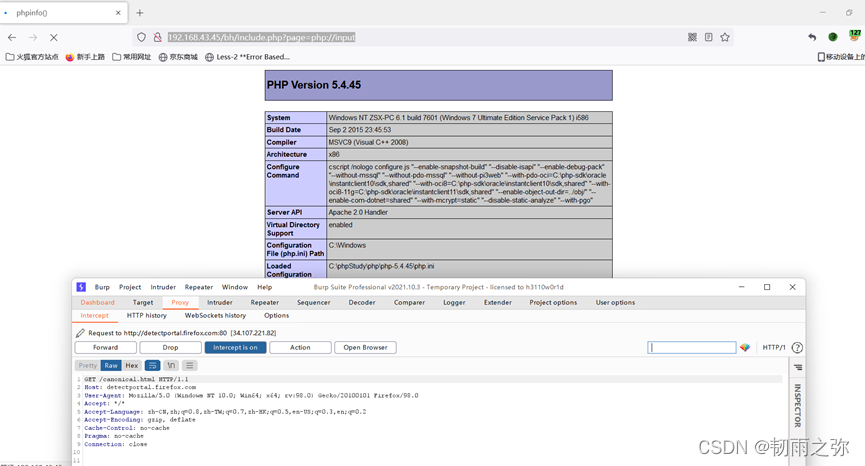This screenshot has width=865, height=466.
Task: Open the 京东商城 bookmark
Action: pyautogui.click(x=178, y=57)
